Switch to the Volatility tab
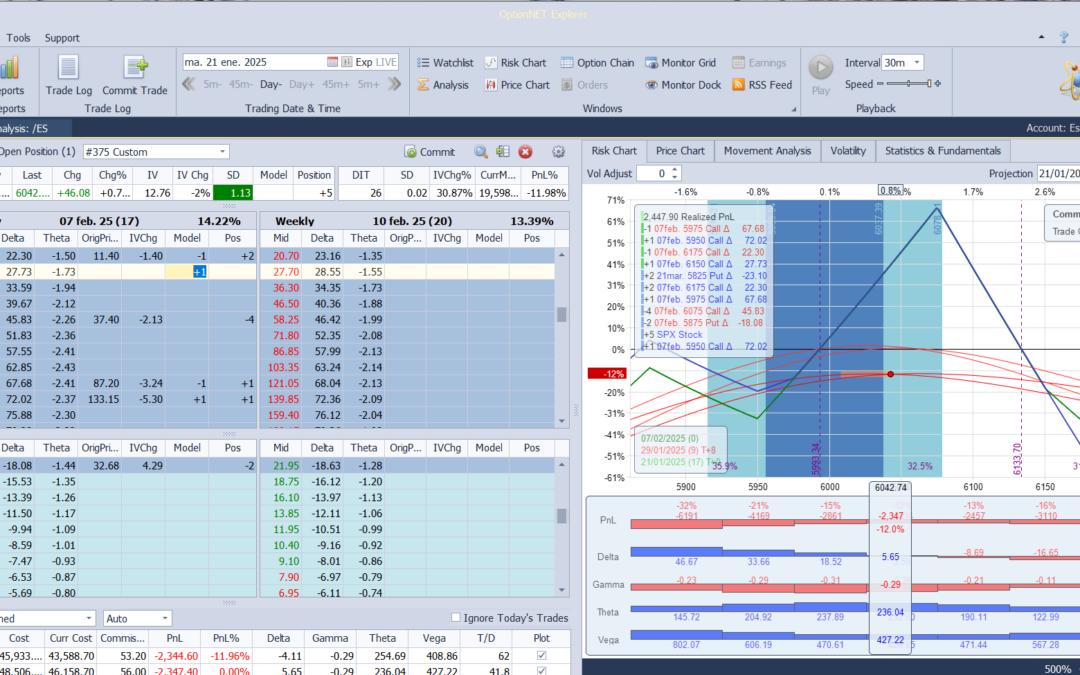 (848, 151)
